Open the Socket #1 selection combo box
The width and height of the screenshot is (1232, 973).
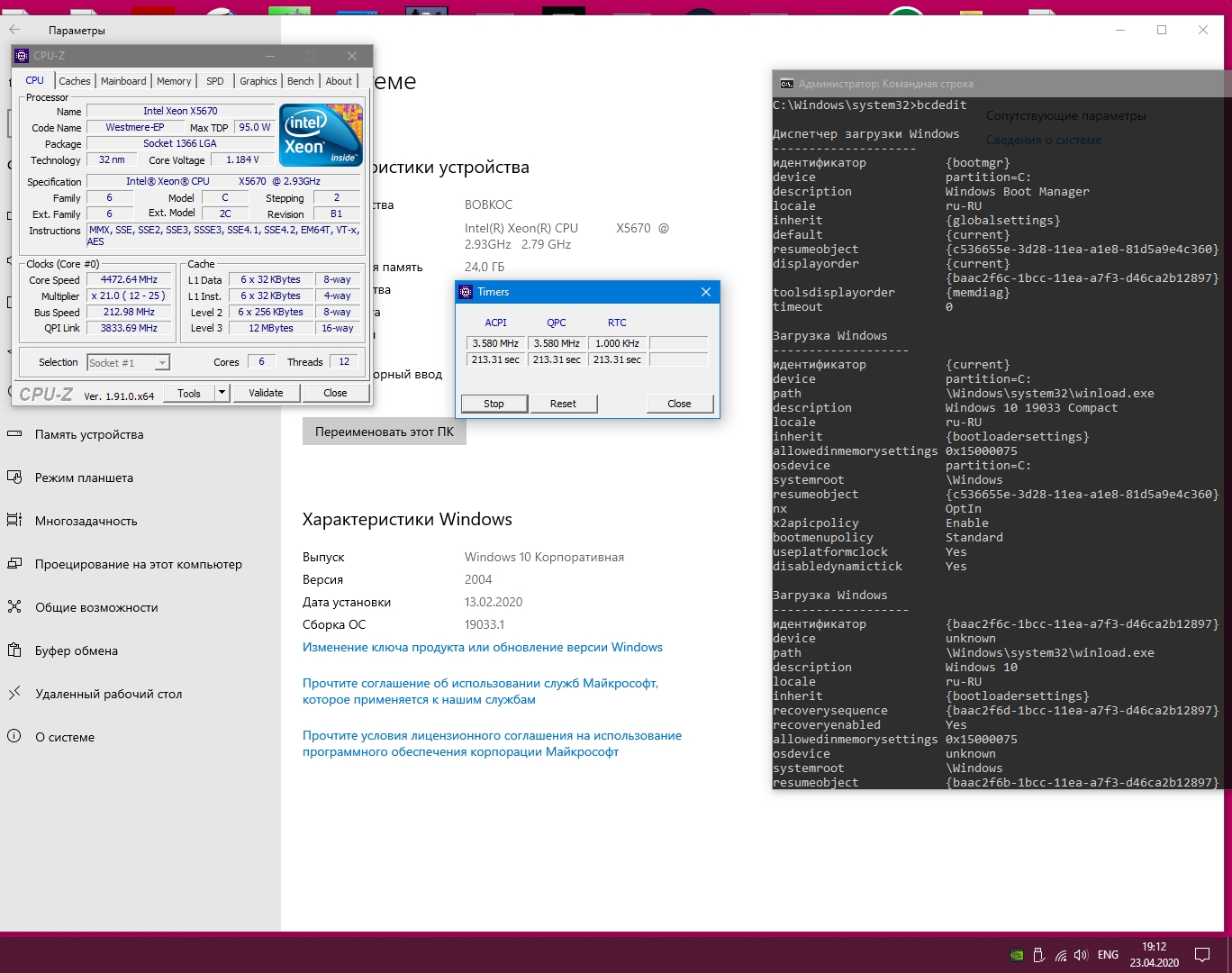click(x=128, y=362)
